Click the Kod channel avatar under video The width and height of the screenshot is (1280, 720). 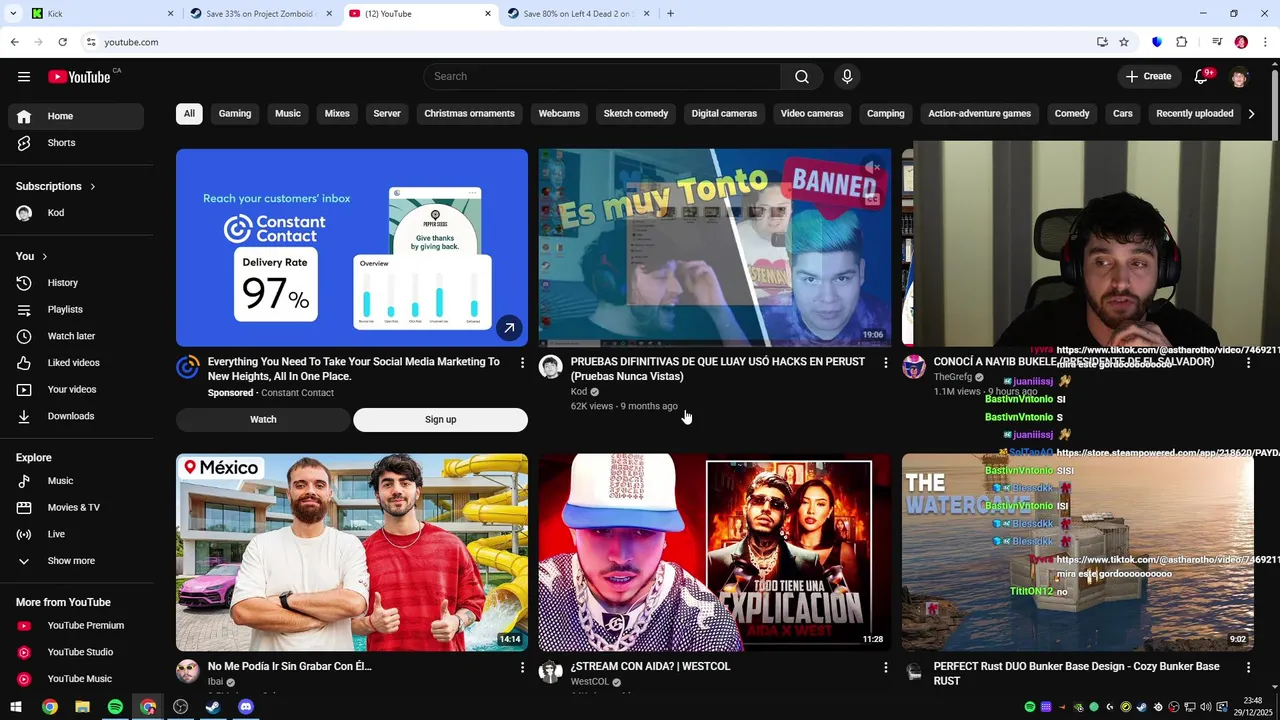tap(551, 367)
